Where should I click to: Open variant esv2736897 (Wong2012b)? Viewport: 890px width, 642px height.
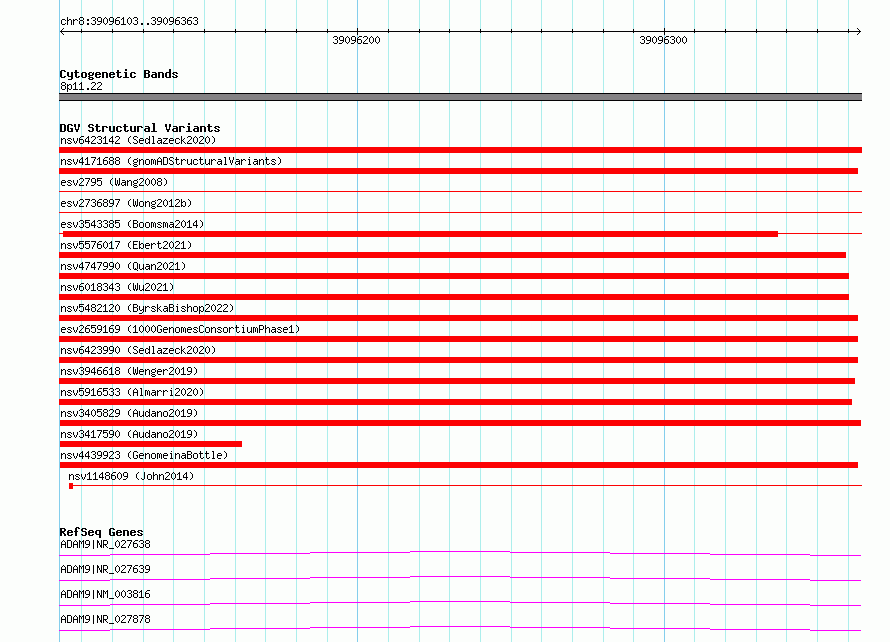point(126,203)
